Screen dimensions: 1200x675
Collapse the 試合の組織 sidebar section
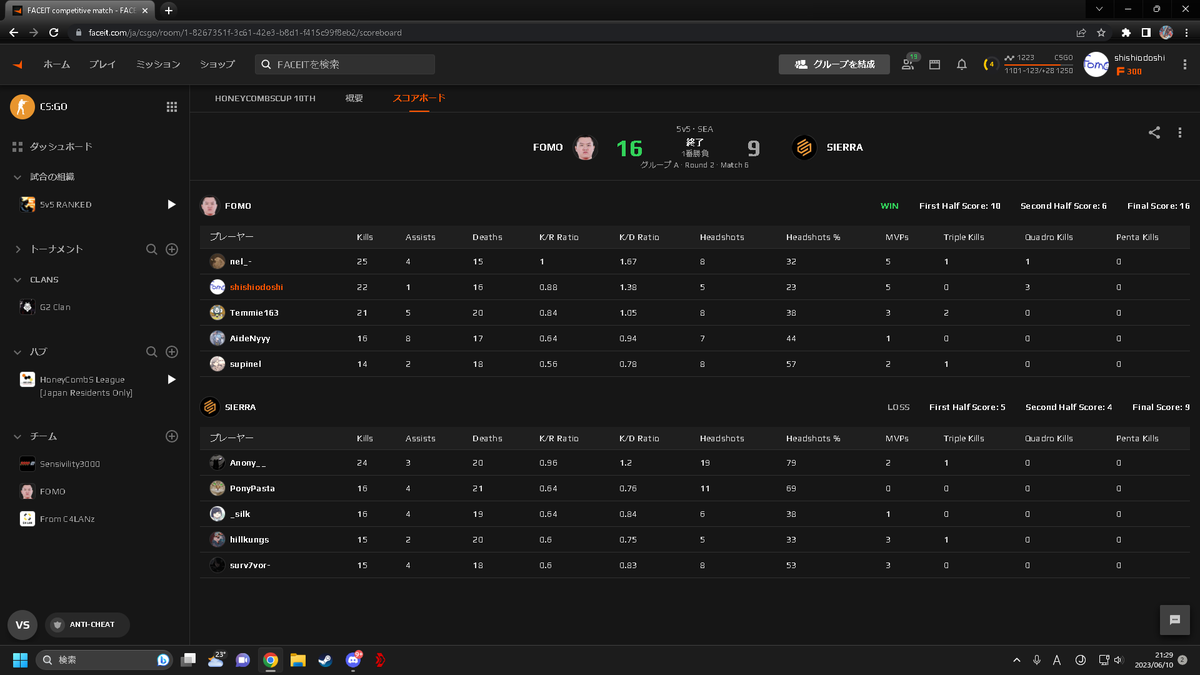coord(17,177)
